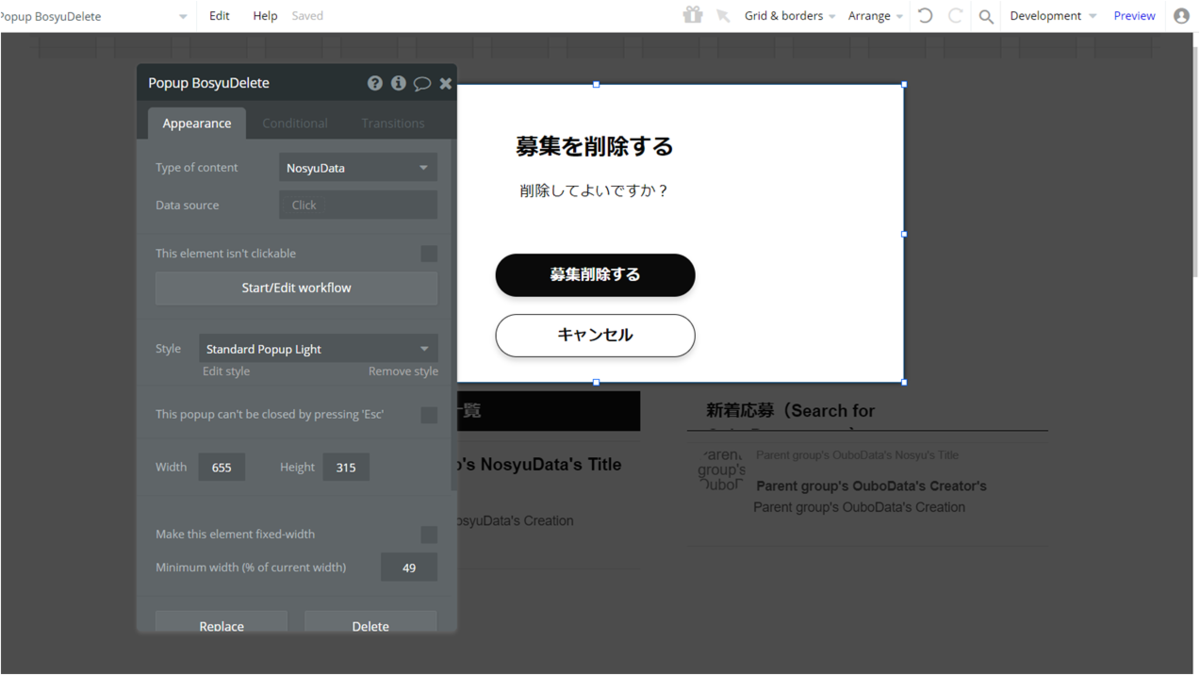Click the pointer inspect icon in toolbar
Viewport: 1200px width, 675px height.
click(x=723, y=16)
